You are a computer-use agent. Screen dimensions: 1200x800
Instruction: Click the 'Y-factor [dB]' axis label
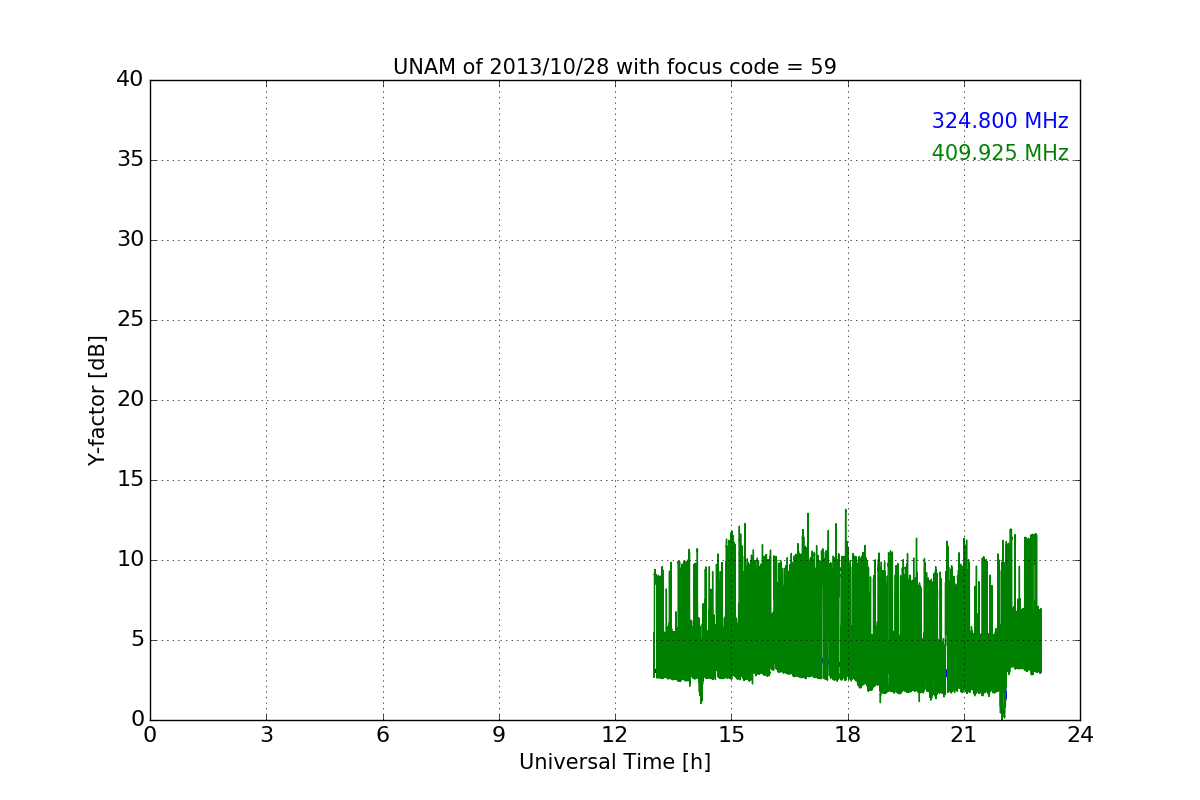pyautogui.click(x=97, y=400)
